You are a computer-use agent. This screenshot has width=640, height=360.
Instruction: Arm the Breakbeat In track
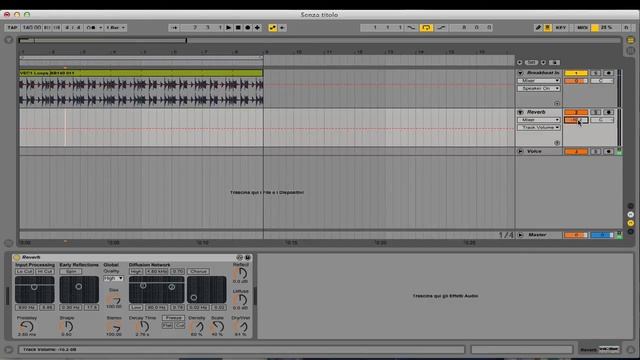(608, 73)
